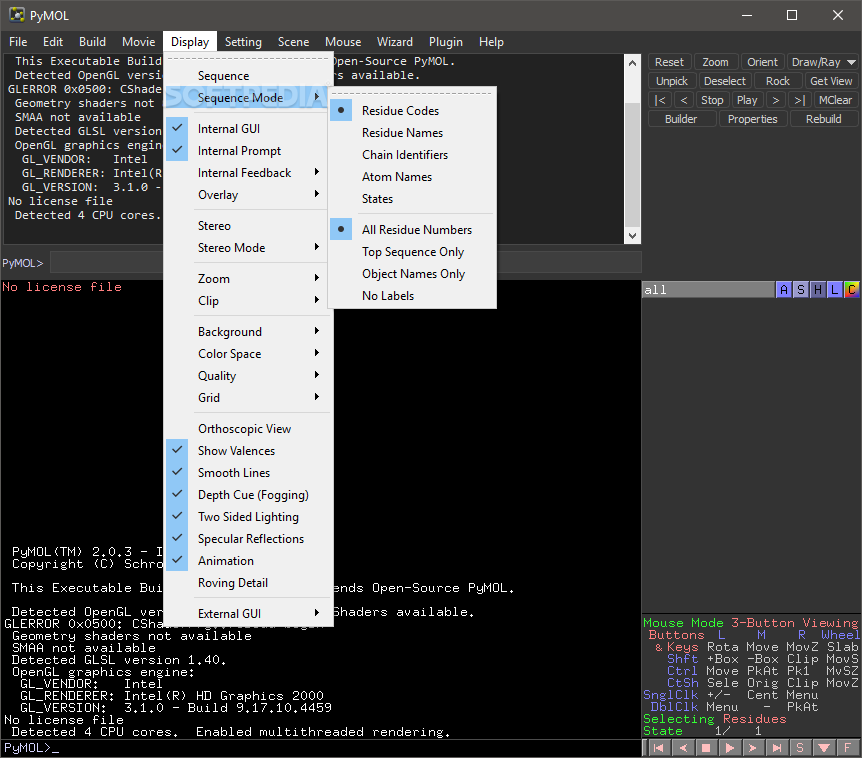Expand the Internal Feedback submenu
The height and width of the screenshot is (758, 862).
[x=248, y=173]
